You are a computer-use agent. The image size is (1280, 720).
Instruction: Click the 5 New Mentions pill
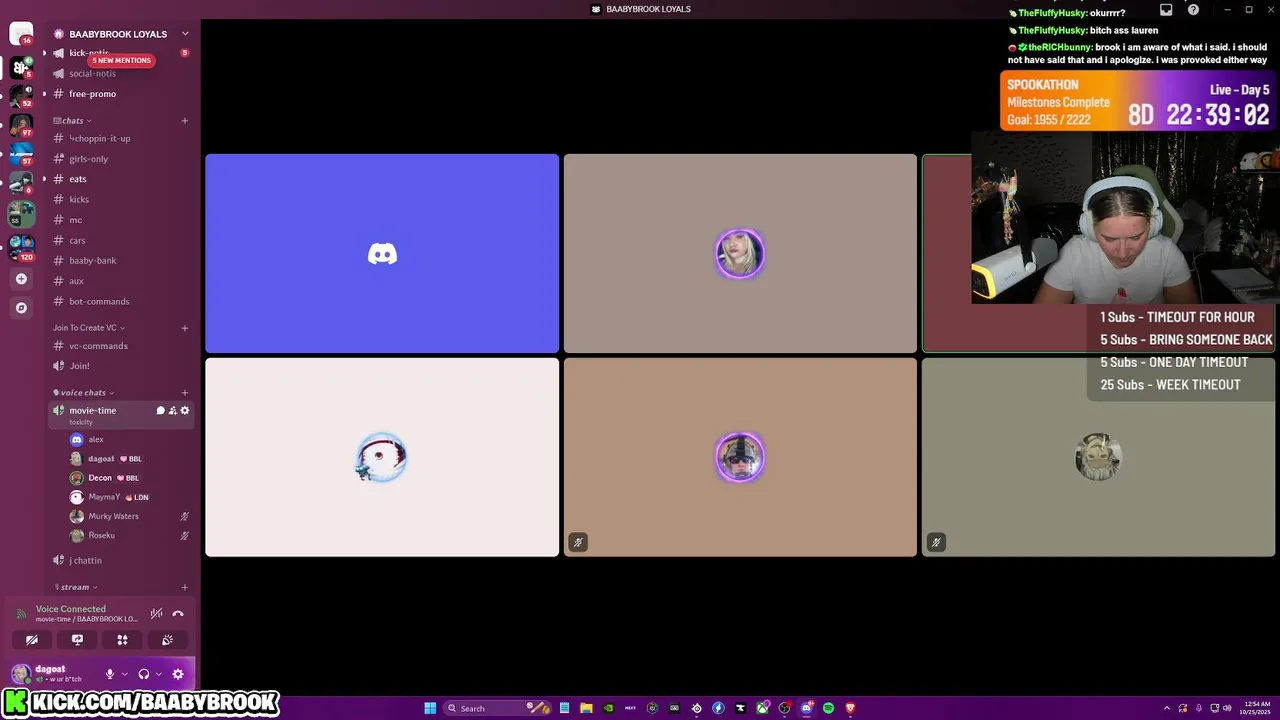(x=121, y=60)
